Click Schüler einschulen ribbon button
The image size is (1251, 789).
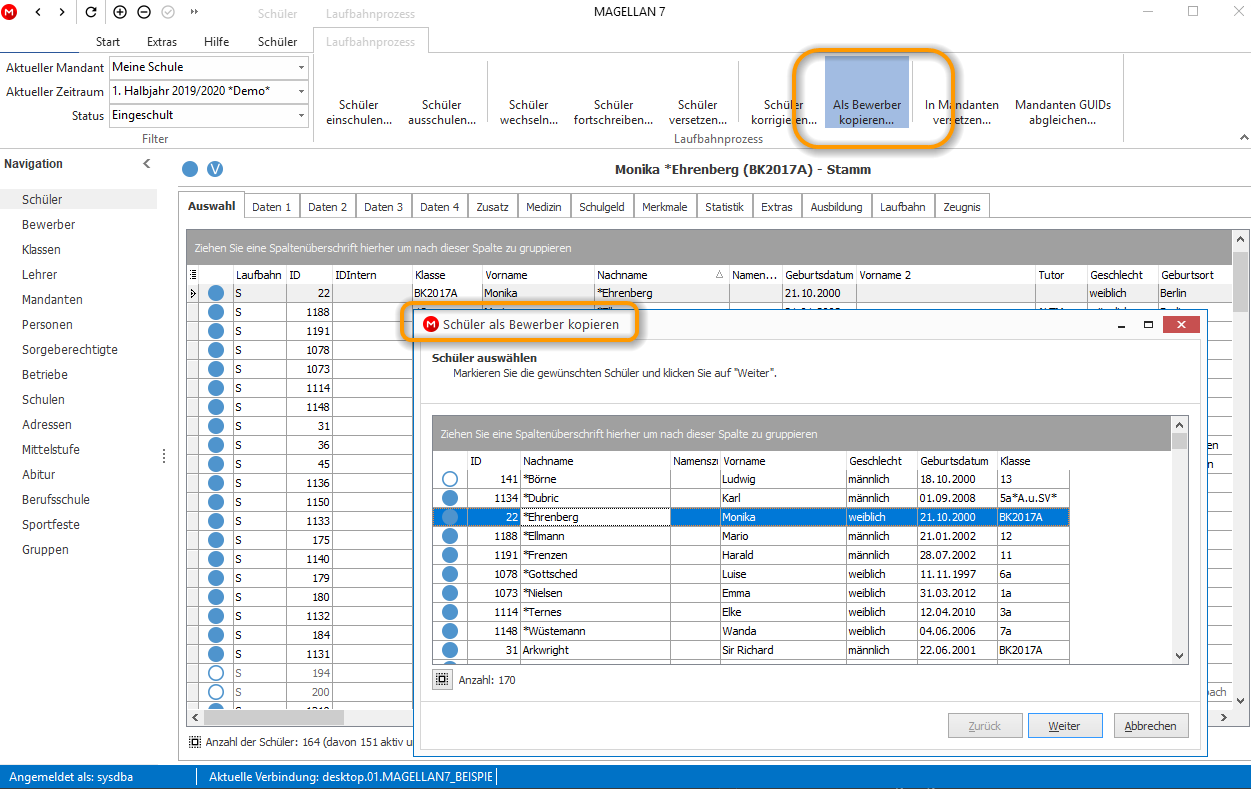tap(359, 112)
